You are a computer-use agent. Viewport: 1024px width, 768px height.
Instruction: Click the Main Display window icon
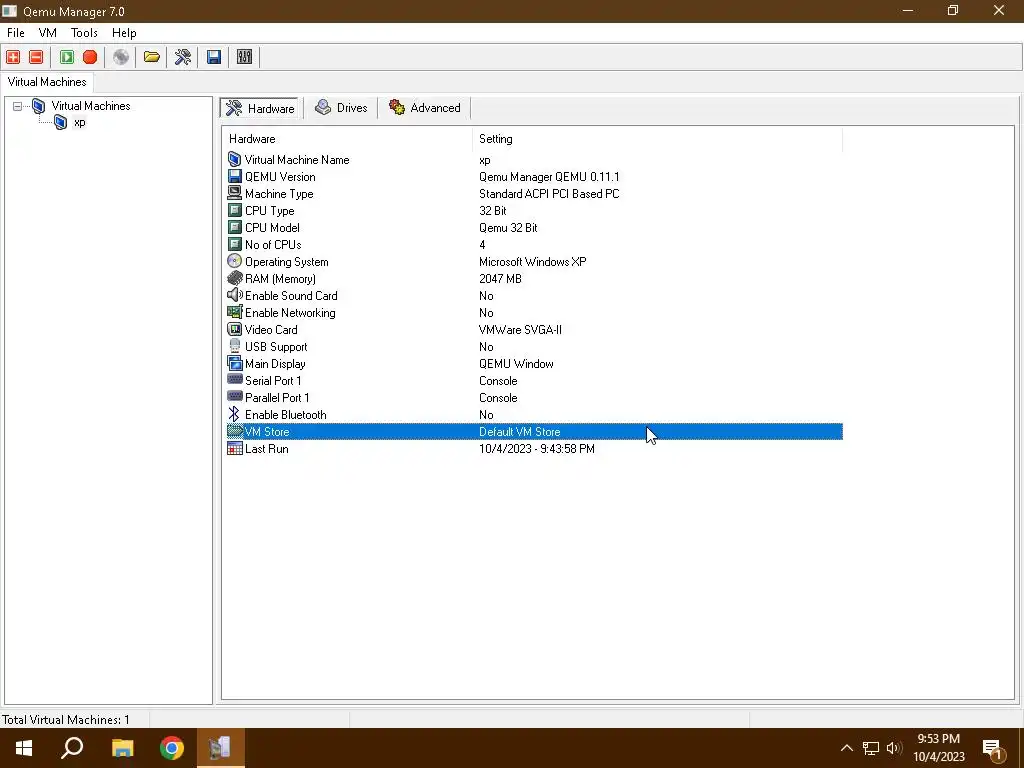pyautogui.click(x=234, y=363)
